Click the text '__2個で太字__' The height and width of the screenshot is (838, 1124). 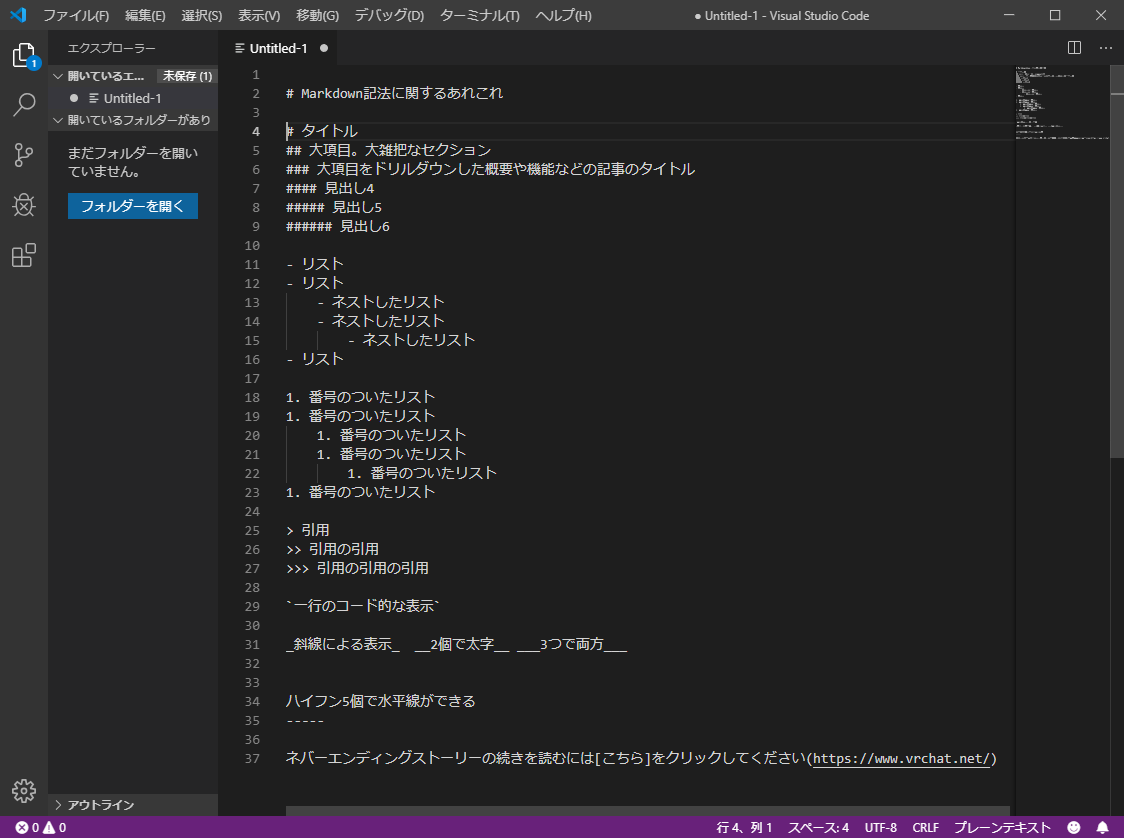(462, 644)
